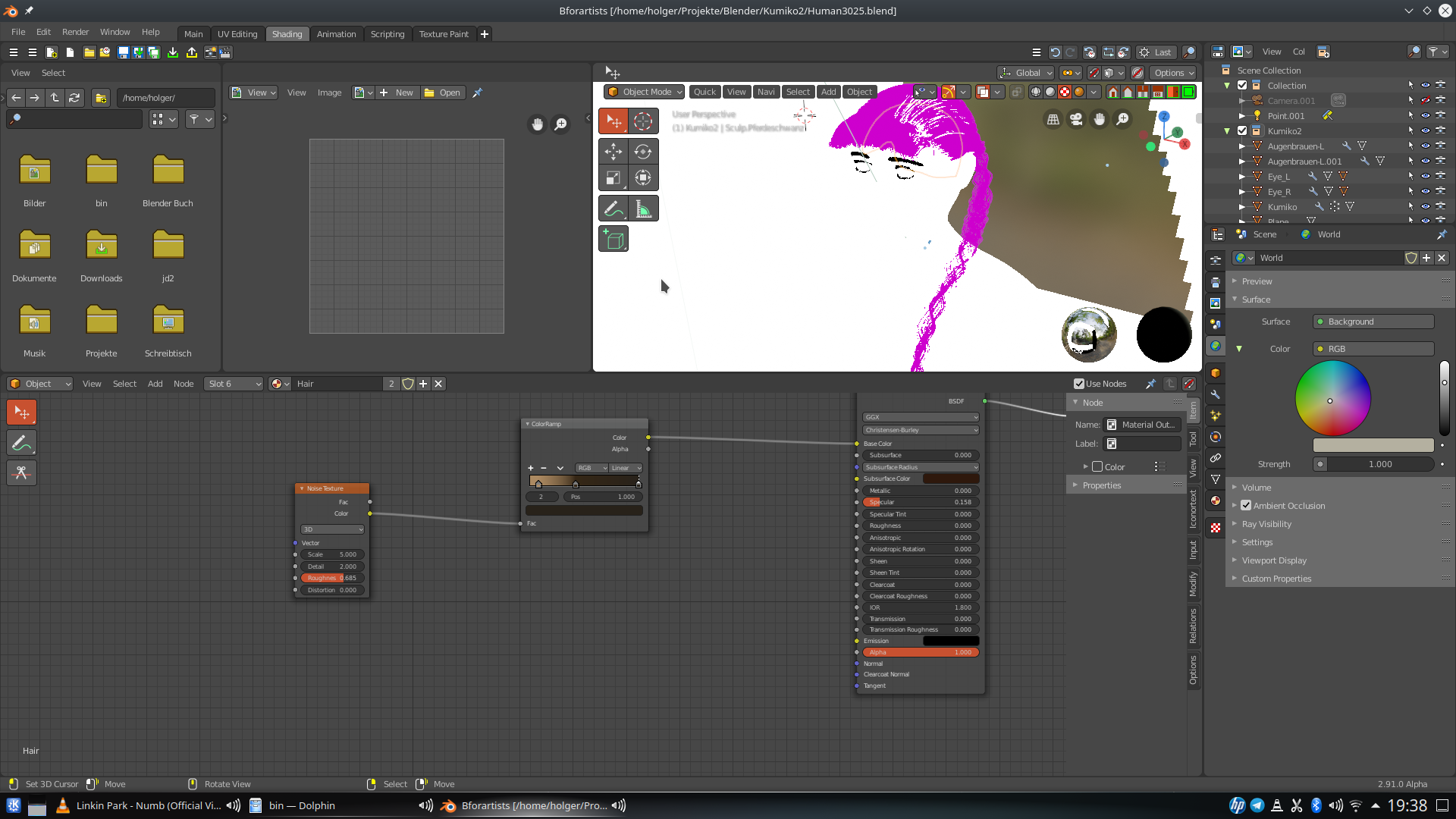The image size is (1456, 819).
Task: Select the Cursor tool in viewport
Action: click(x=643, y=121)
